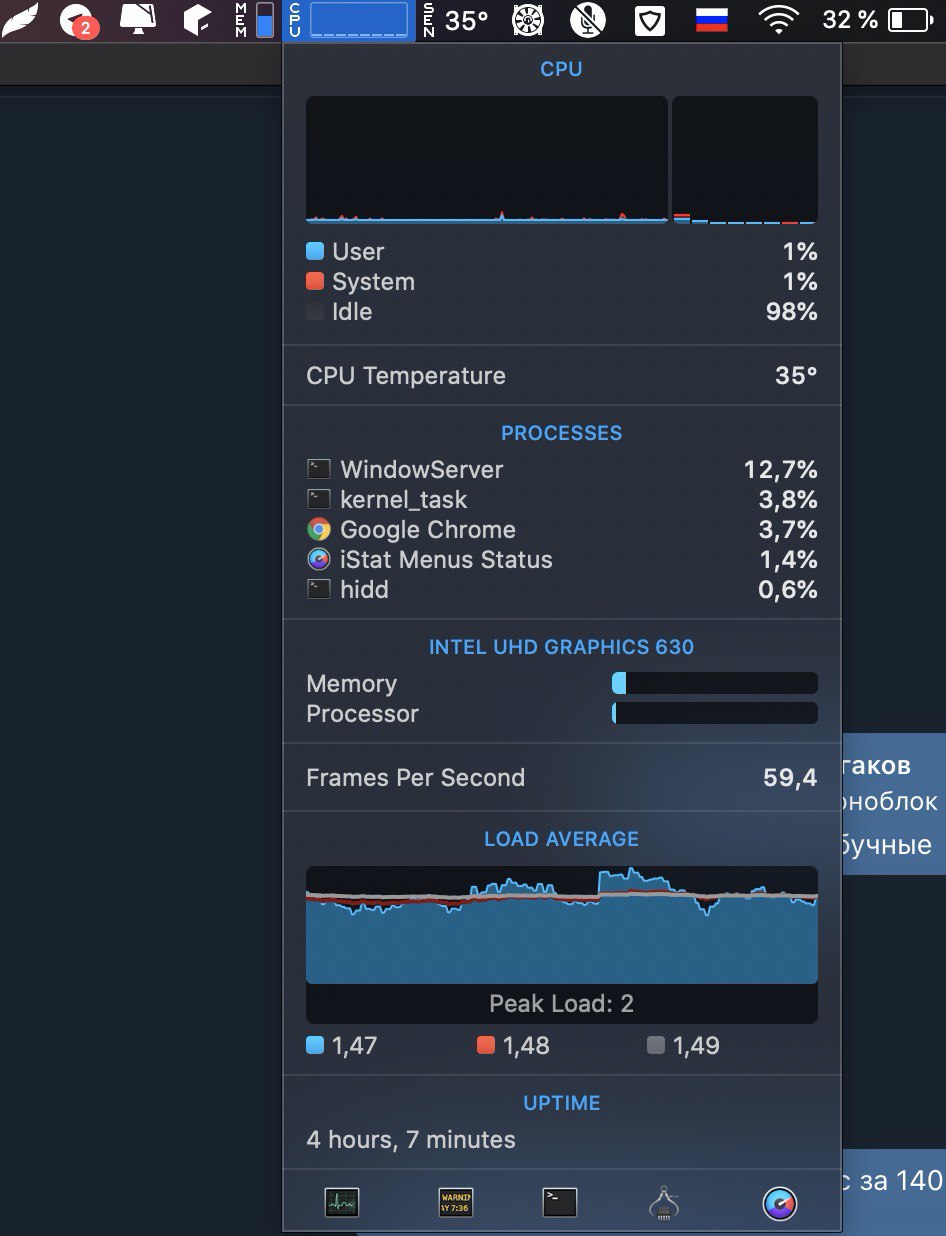Click the PROCESSES section header
The width and height of the screenshot is (946, 1236).
pyautogui.click(x=562, y=433)
